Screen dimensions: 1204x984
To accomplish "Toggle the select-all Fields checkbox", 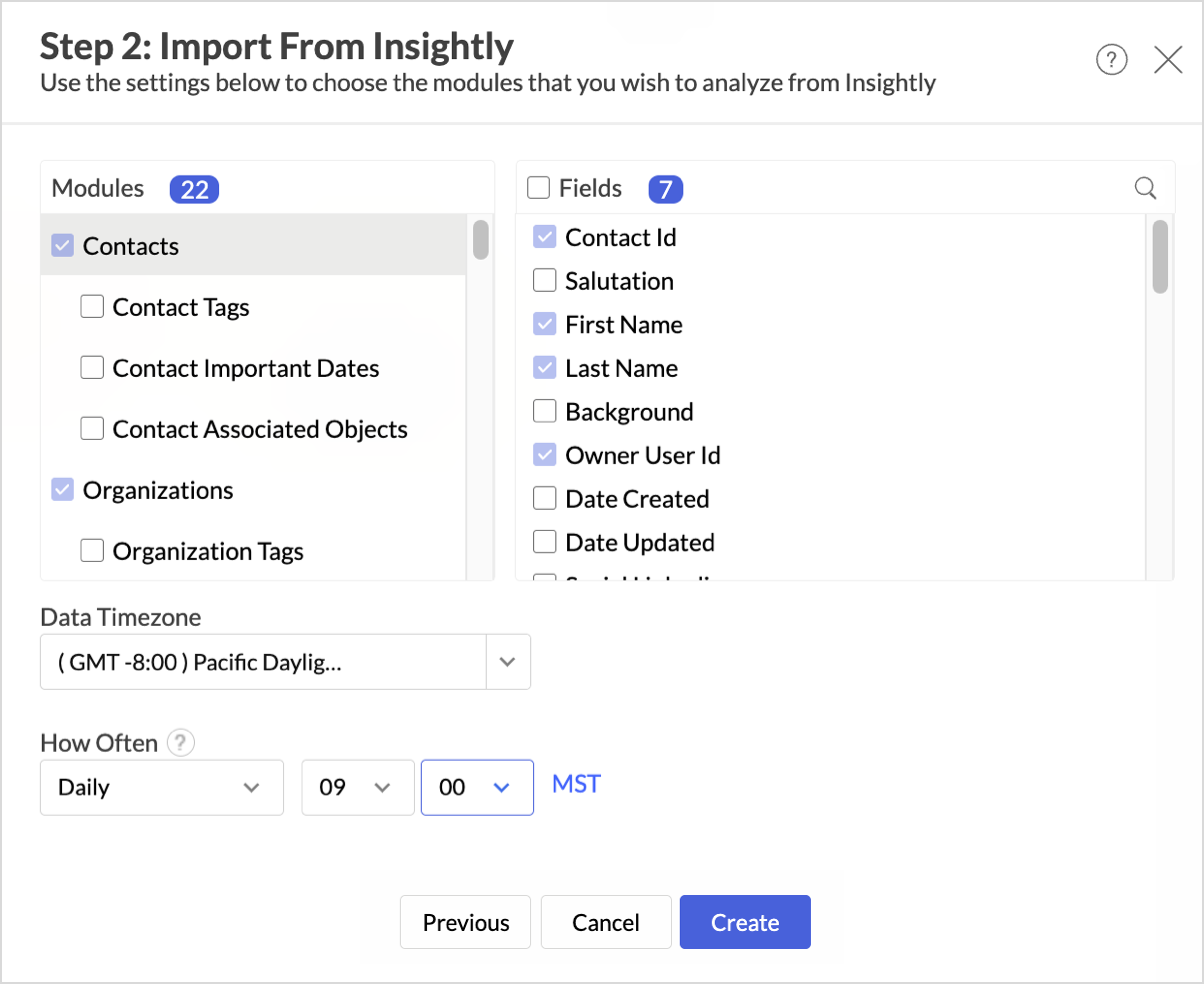I will 538,188.
